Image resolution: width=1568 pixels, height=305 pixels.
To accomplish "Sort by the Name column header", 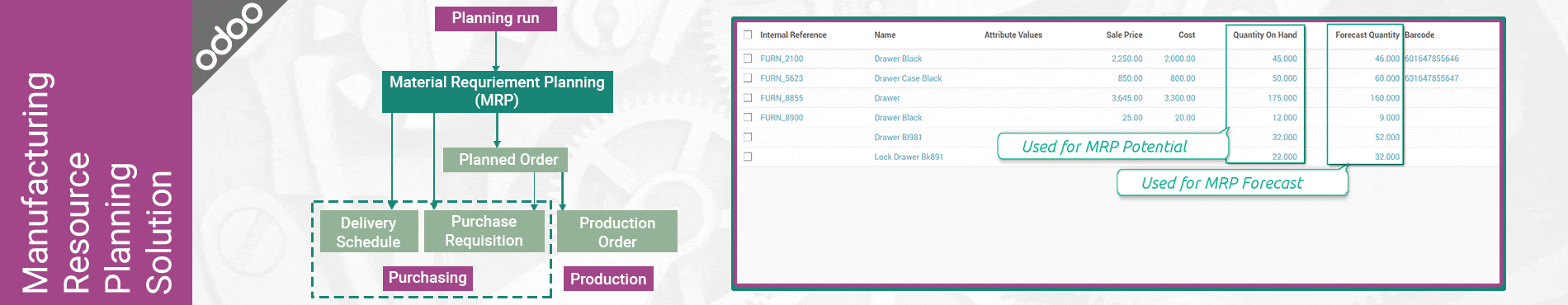I will pyautogui.click(x=885, y=35).
